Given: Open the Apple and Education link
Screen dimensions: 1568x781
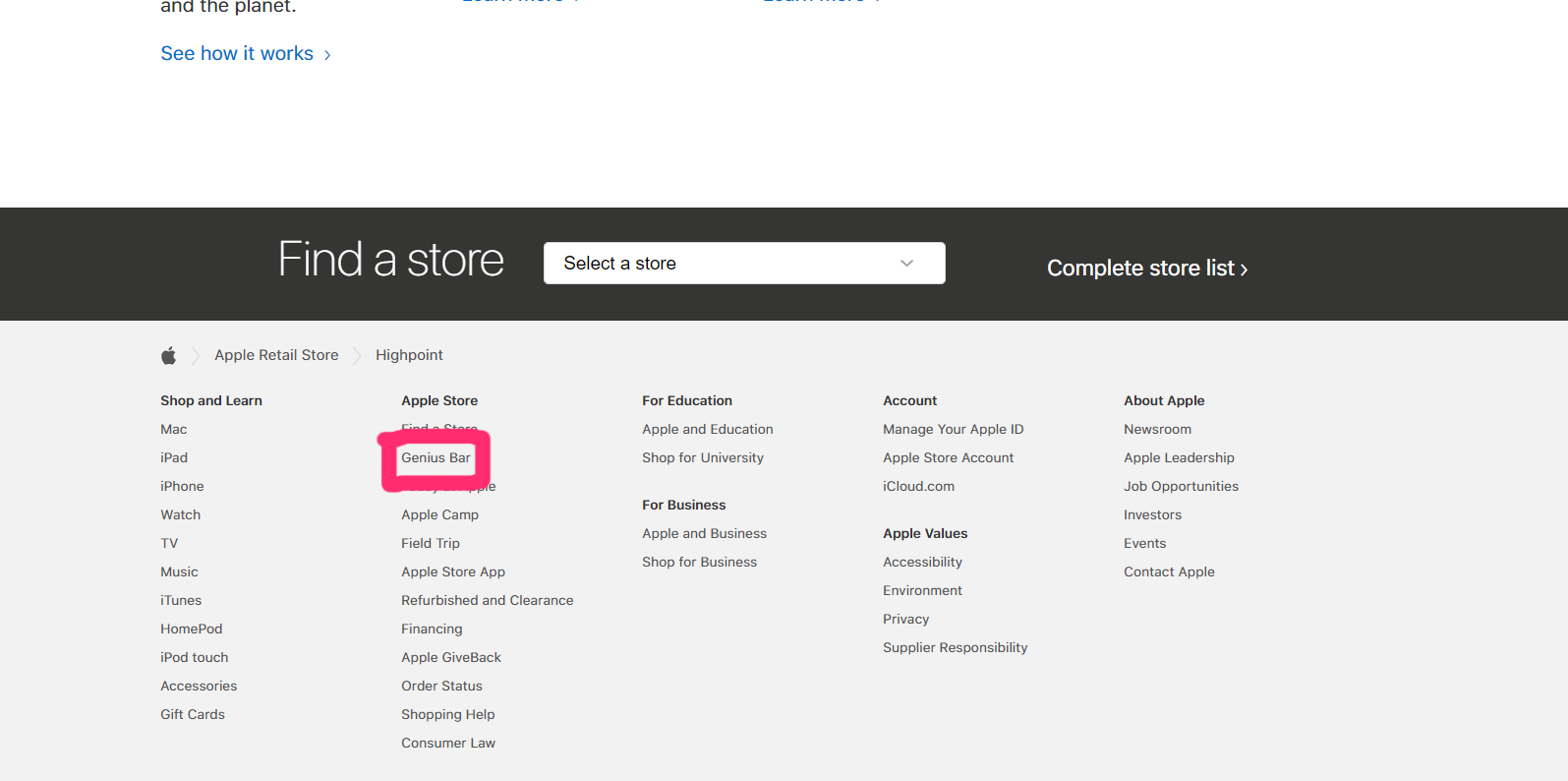Looking at the screenshot, I should tap(708, 429).
